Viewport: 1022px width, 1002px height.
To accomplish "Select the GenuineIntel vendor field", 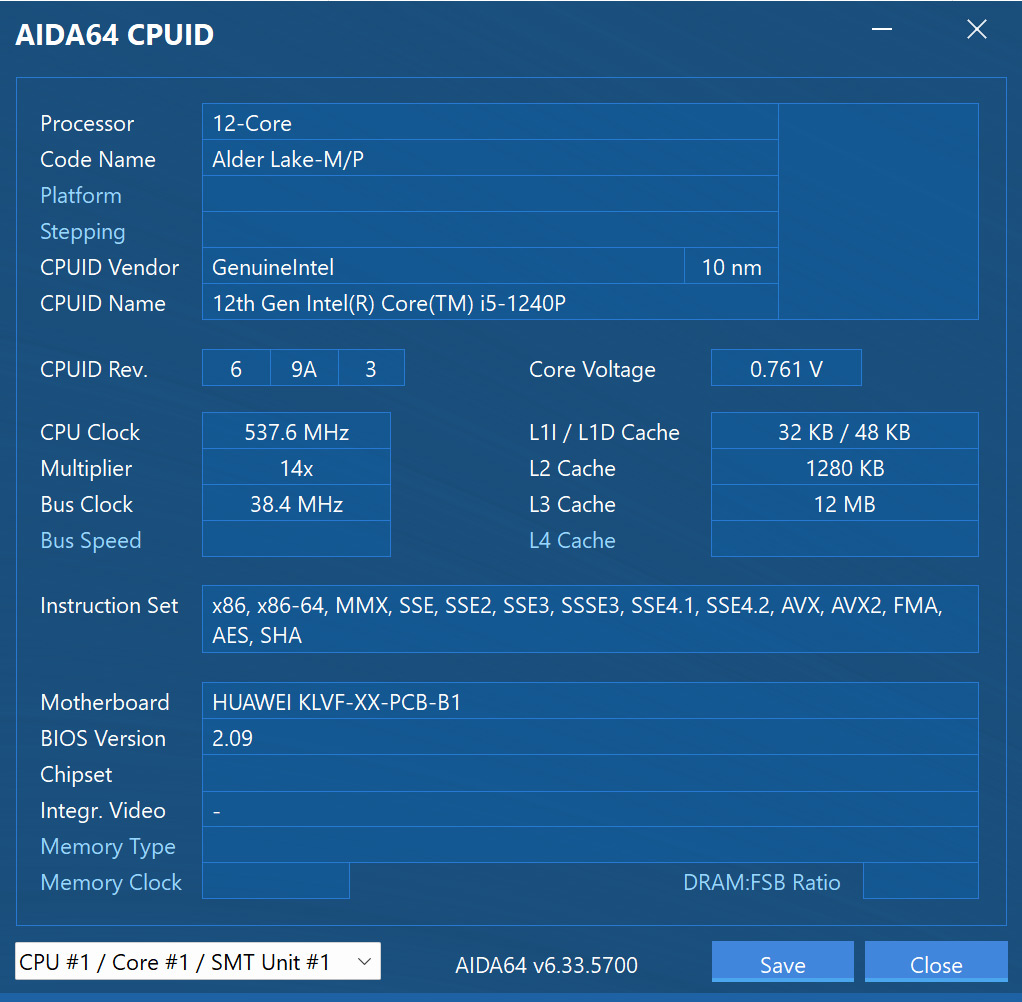I will [443, 266].
